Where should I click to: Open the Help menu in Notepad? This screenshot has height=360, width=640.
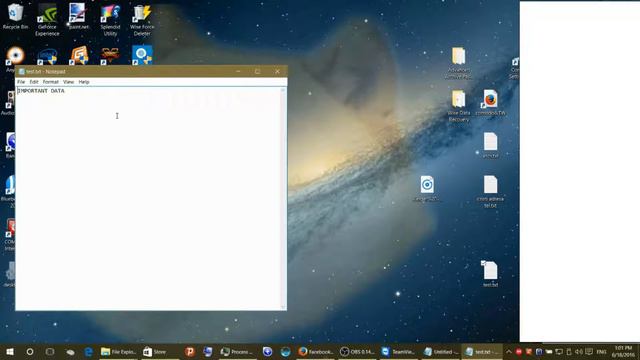[84, 82]
